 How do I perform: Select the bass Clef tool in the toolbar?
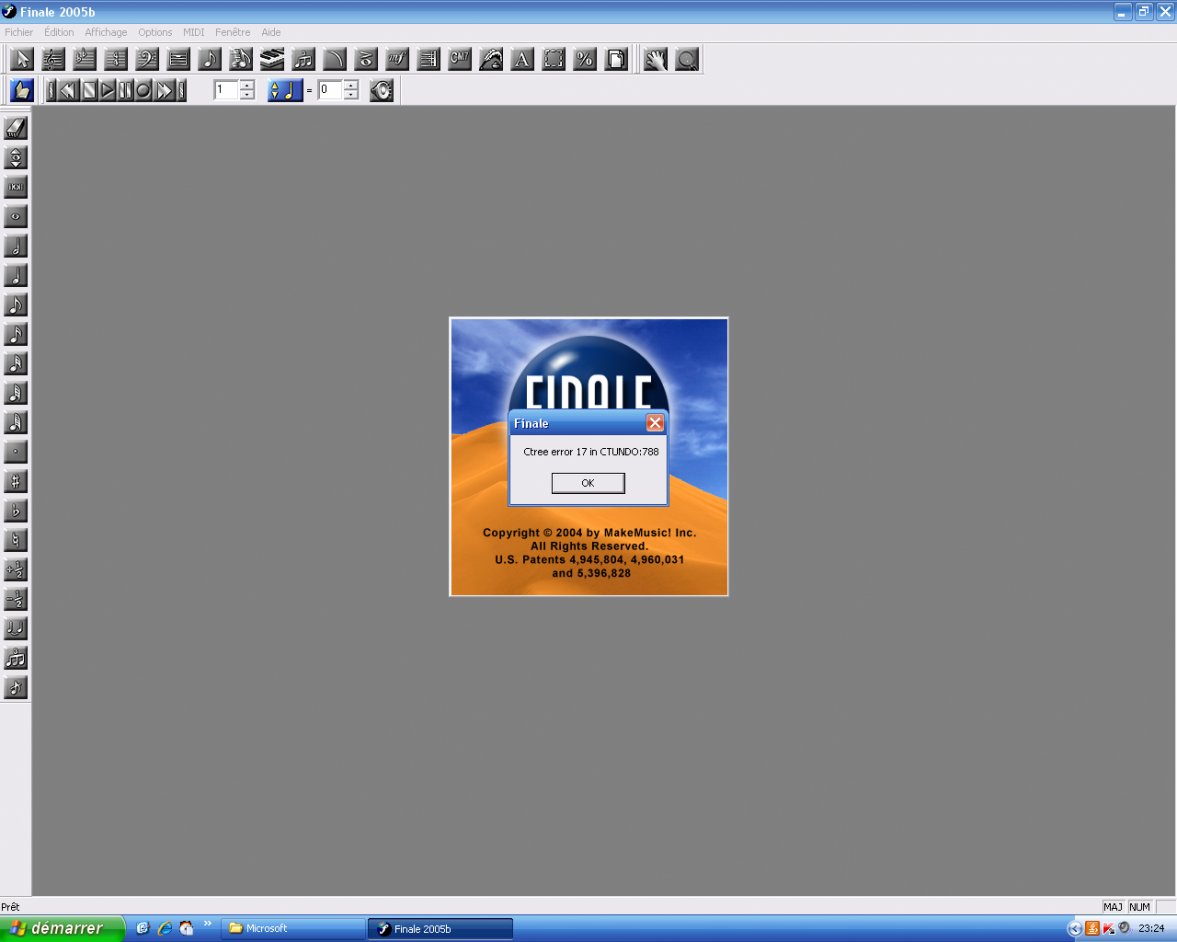click(147, 60)
